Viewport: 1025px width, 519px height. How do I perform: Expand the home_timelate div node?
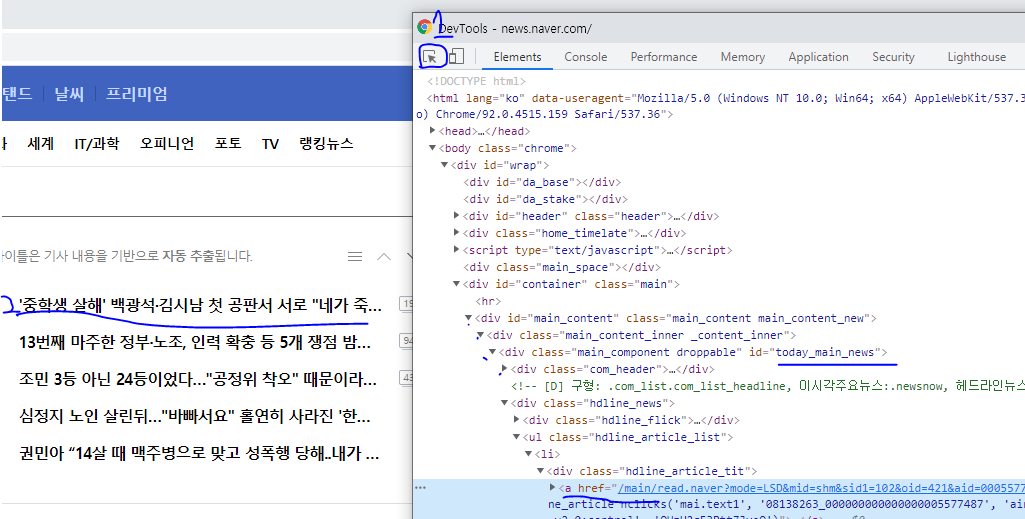pyautogui.click(x=456, y=233)
